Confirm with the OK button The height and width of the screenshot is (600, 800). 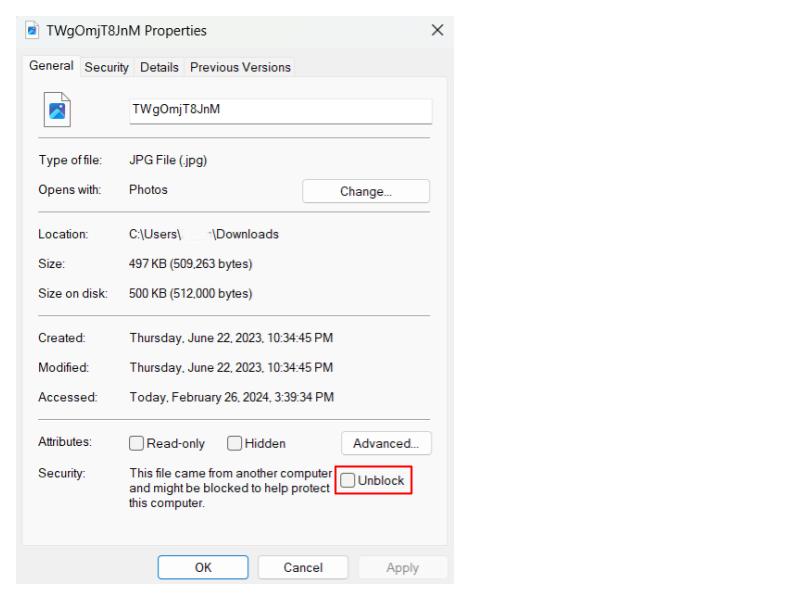[x=202, y=567]
